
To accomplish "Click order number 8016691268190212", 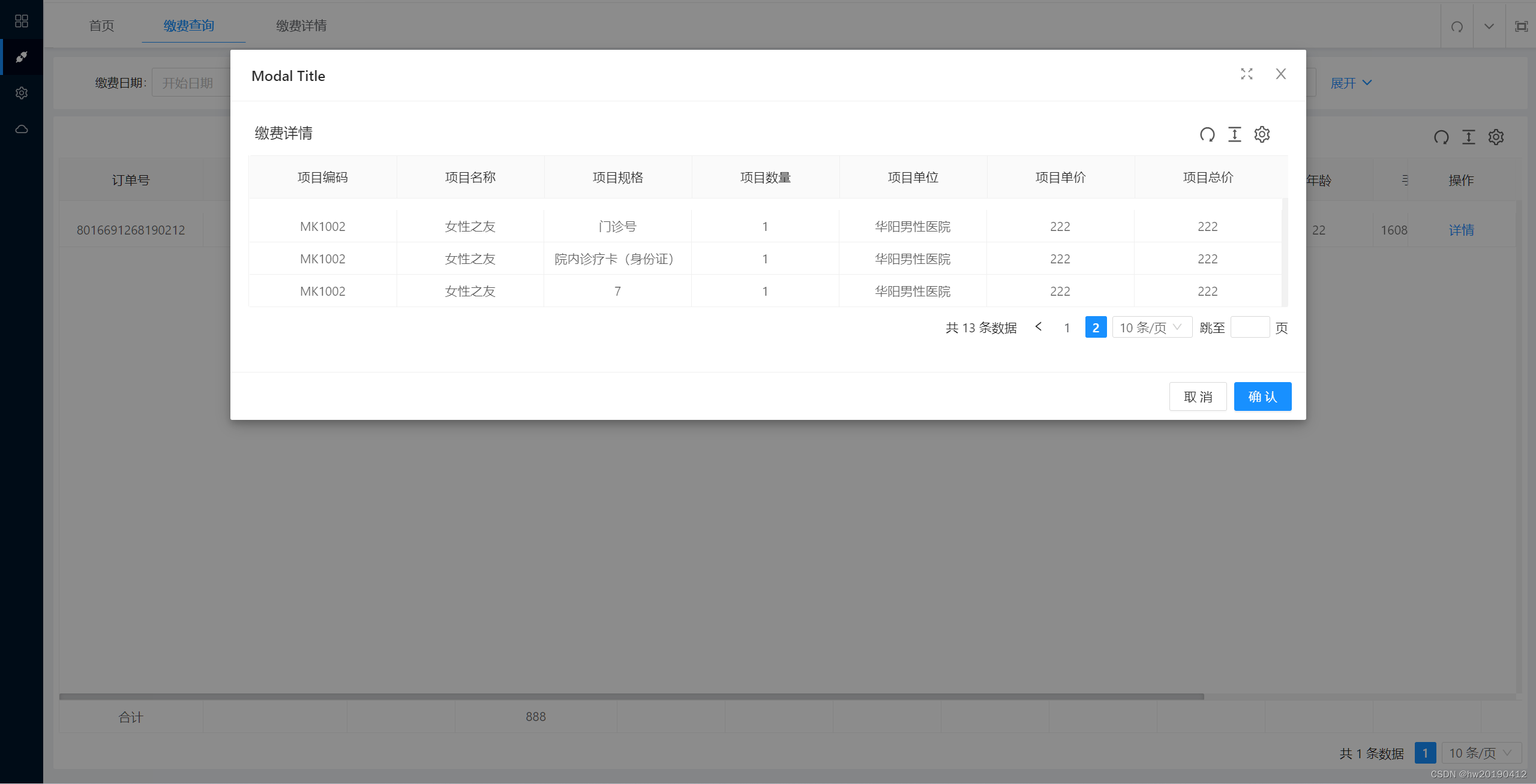I will [x=131, y=230].
